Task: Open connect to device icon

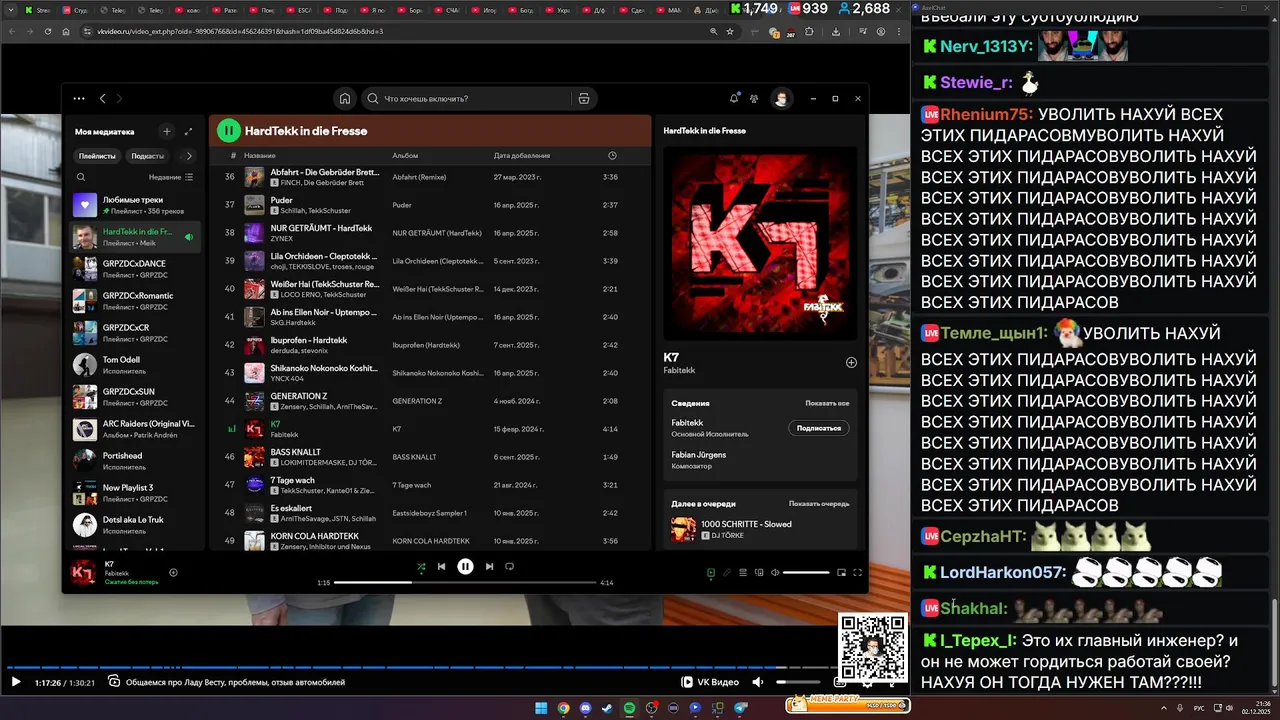Action: point(759,573)
